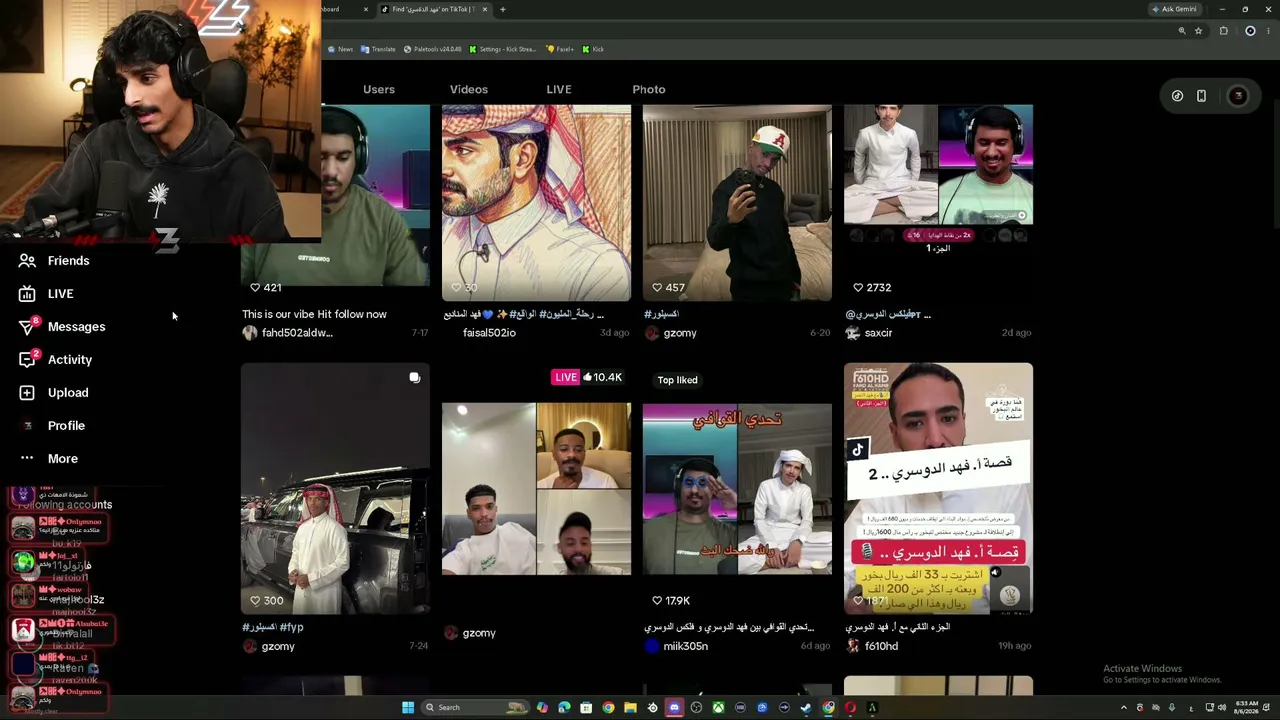Open f610hd's video thumbnail posted 19h ago
The width and height of the screenshot is (1280, 720).
click(x=938, y=489)
